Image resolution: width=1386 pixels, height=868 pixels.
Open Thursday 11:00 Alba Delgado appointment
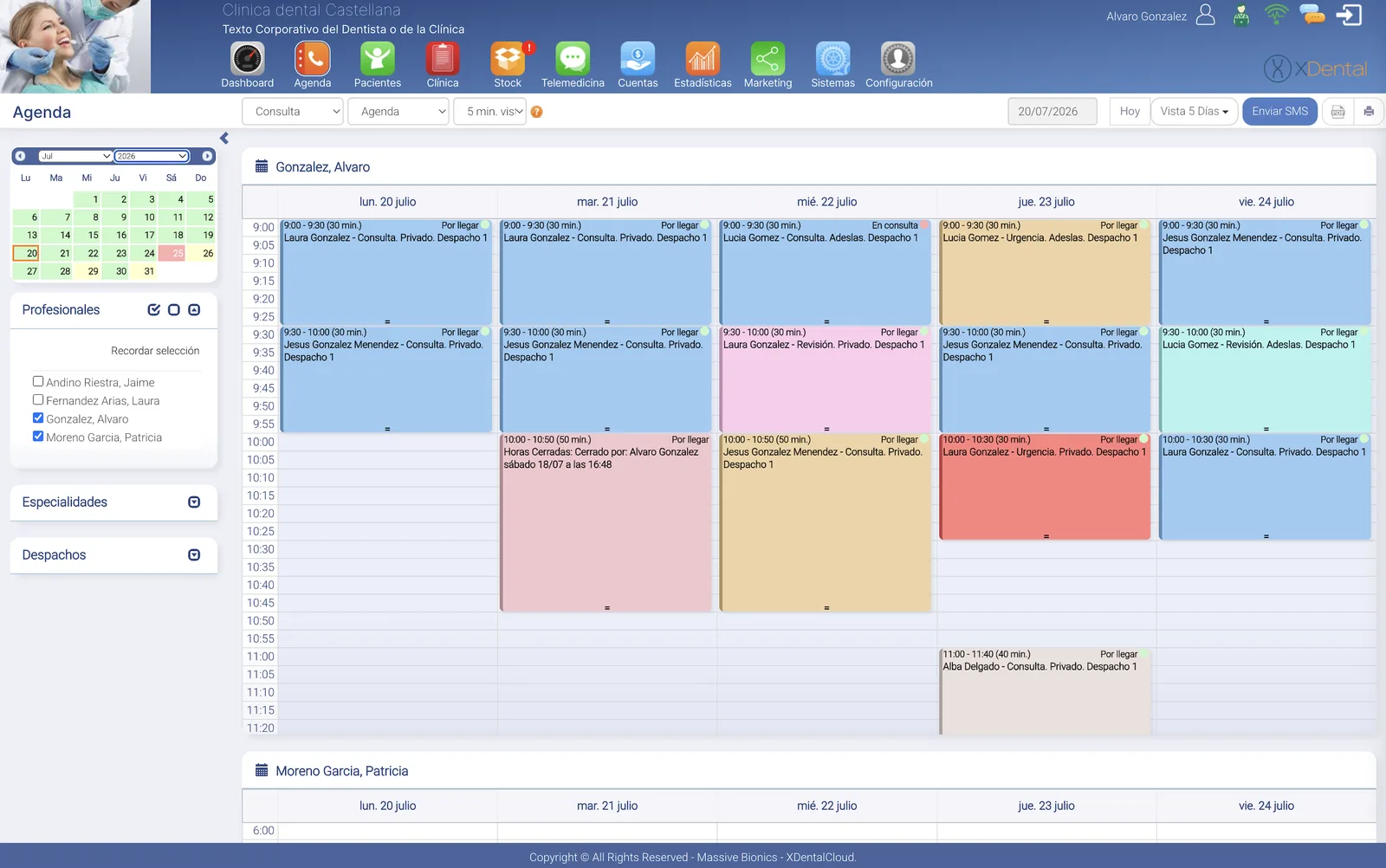1046,692
